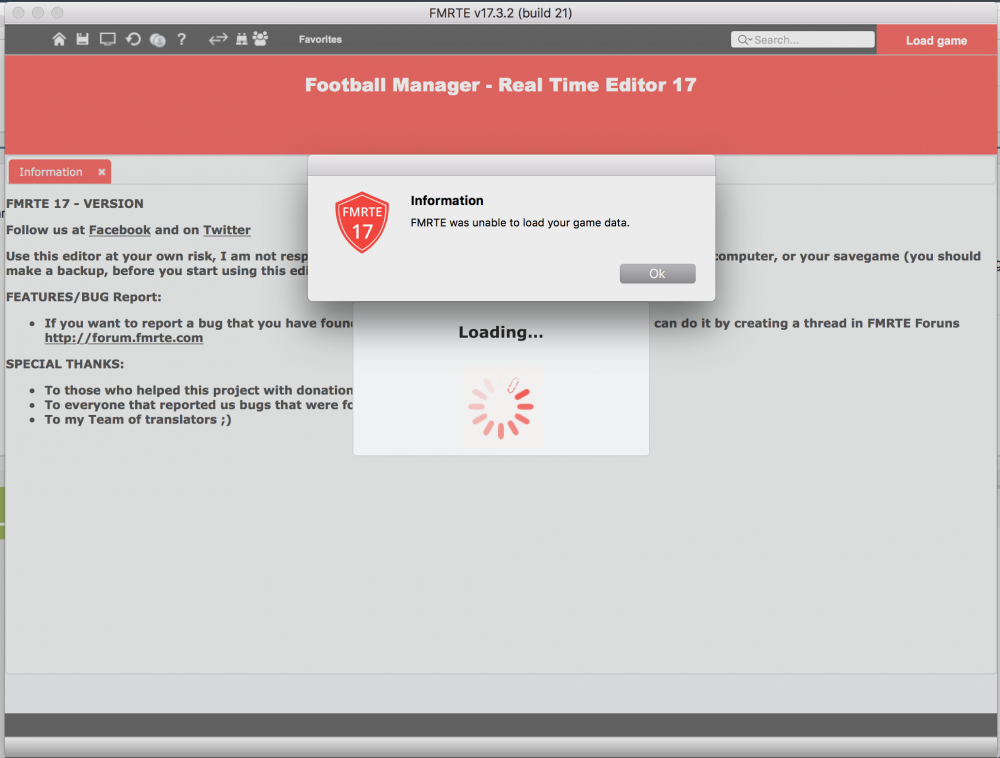Open the Facebook link
Screen dimensions: 1000x758
(x=119, y=230)
